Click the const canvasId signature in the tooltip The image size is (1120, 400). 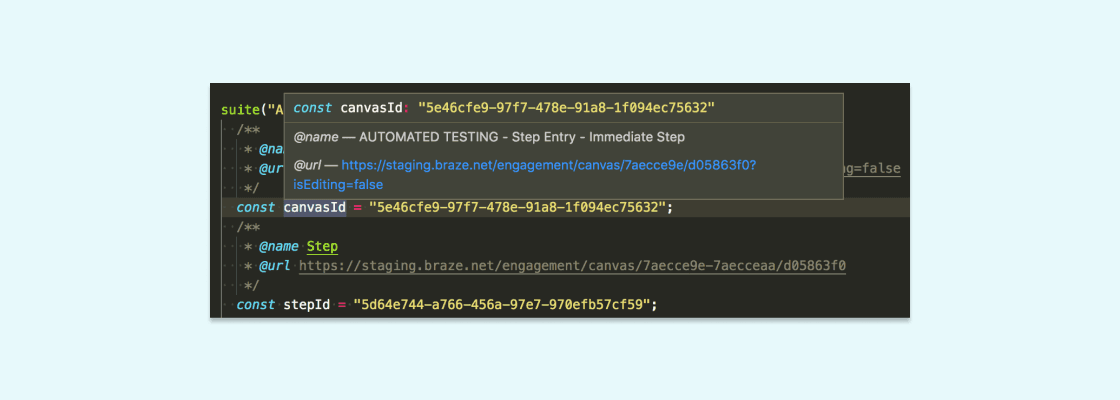351,107
